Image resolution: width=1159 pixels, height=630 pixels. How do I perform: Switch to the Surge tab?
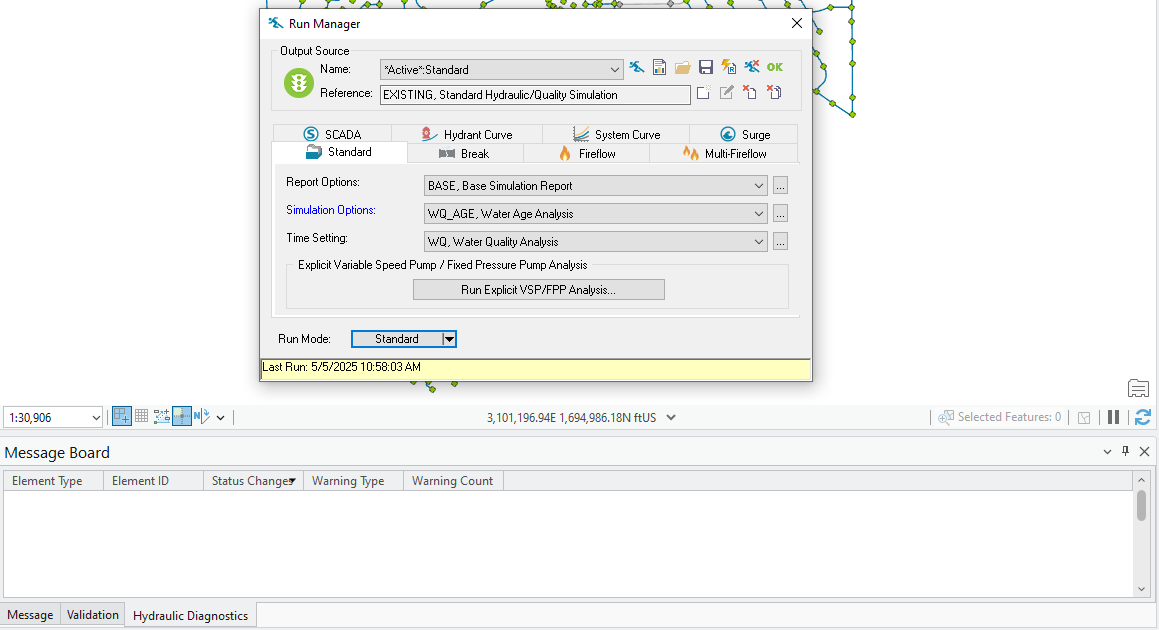pyautogui.click(x=744, y=134)
